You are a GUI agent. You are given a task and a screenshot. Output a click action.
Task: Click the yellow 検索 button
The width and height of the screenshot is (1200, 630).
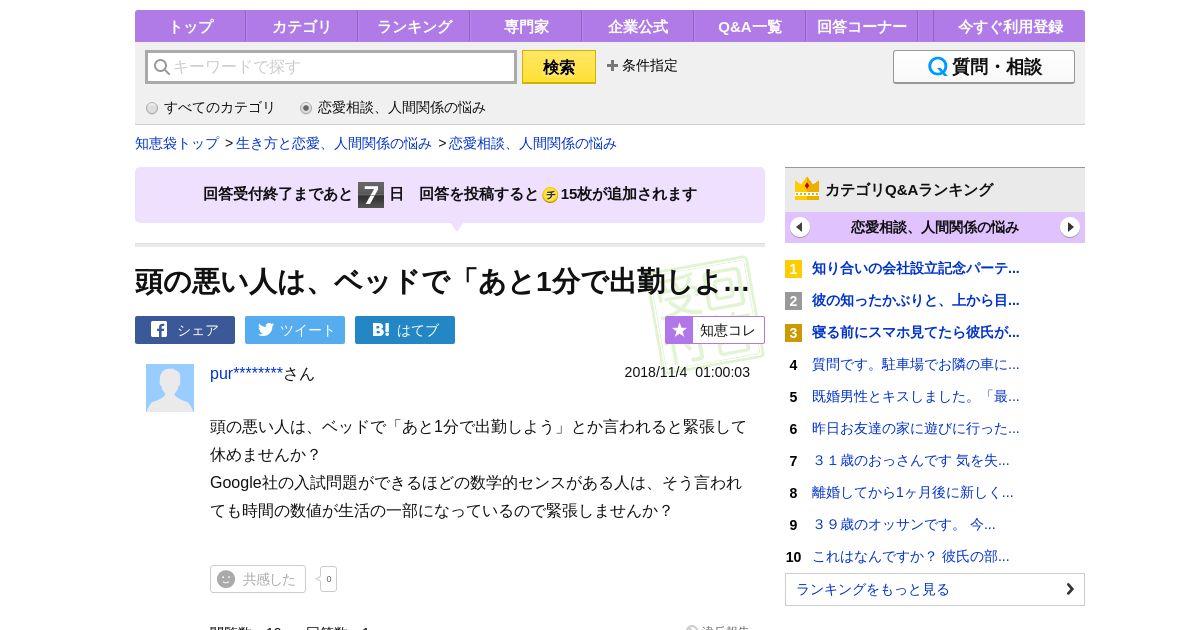(558, 67)
